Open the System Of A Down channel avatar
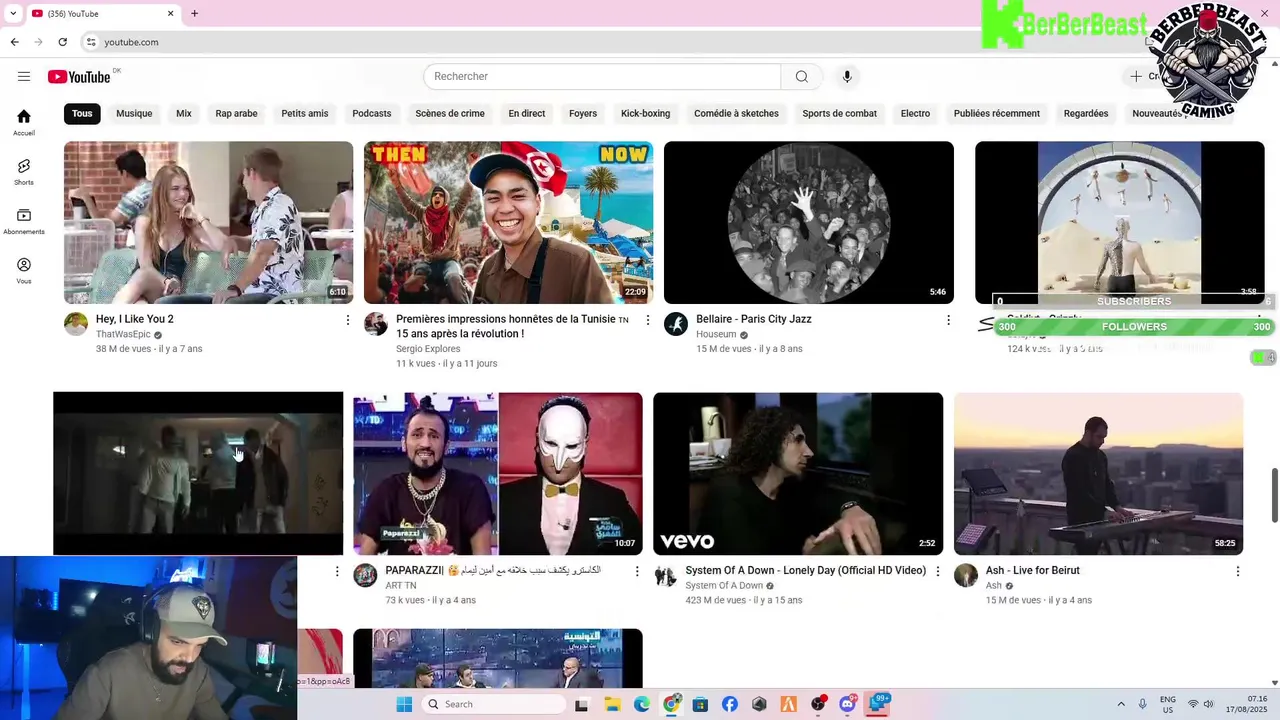 (665, 575)
